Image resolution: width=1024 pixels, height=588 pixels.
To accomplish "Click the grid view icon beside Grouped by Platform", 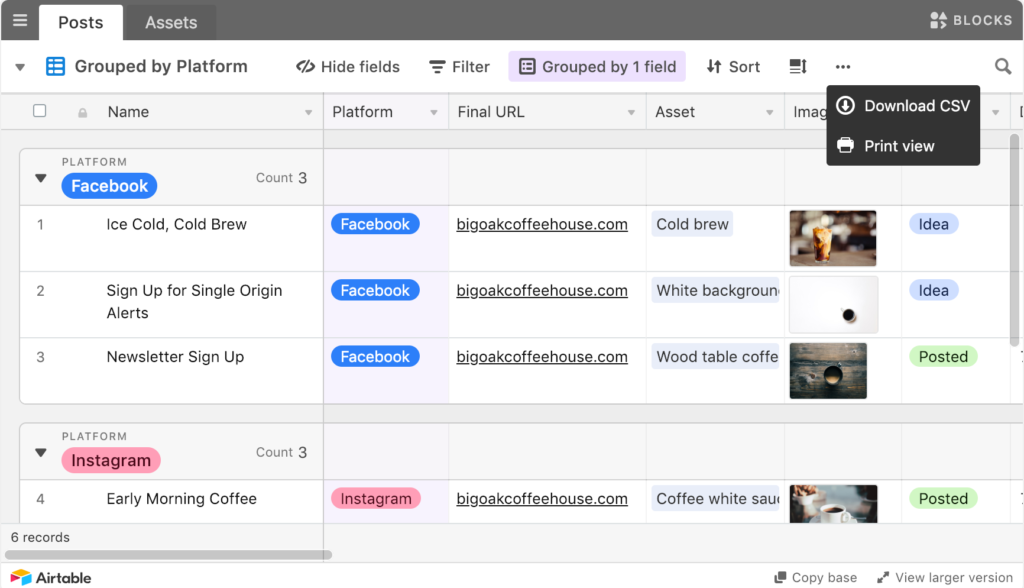I will coord(55,66).
